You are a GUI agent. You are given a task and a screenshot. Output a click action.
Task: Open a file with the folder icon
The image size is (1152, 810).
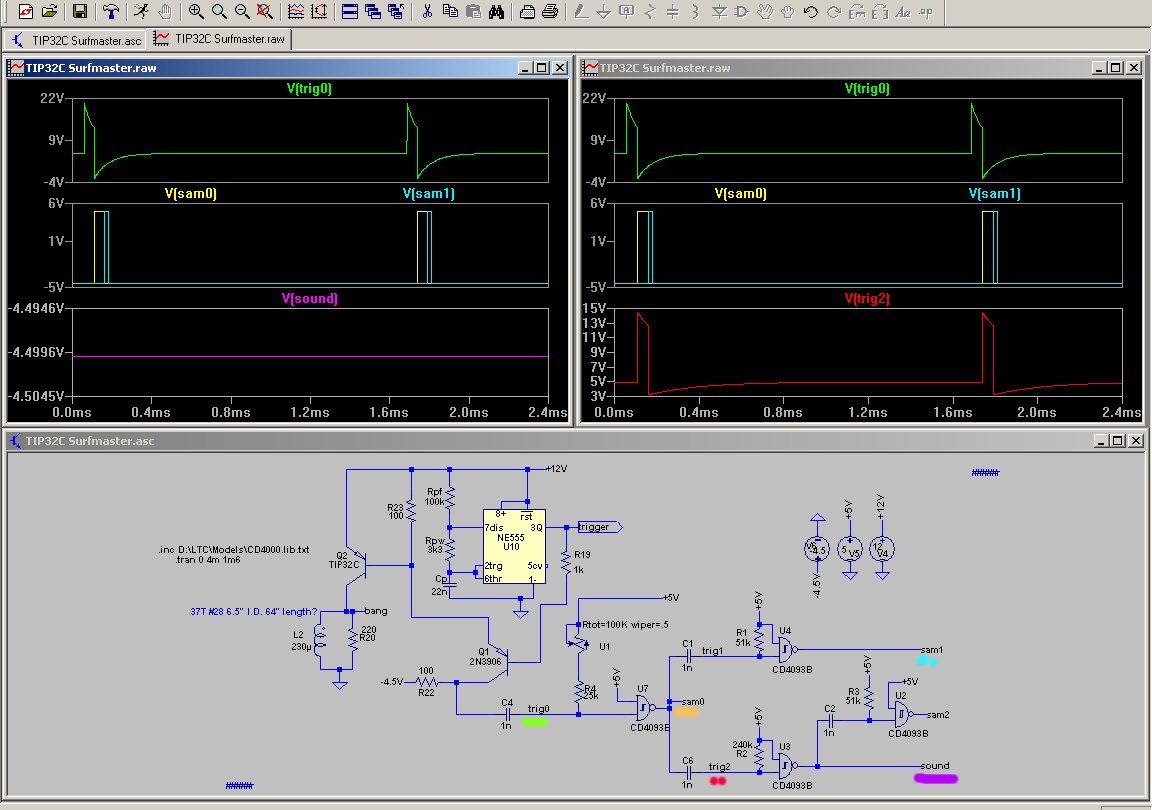[x=49, y=12]
